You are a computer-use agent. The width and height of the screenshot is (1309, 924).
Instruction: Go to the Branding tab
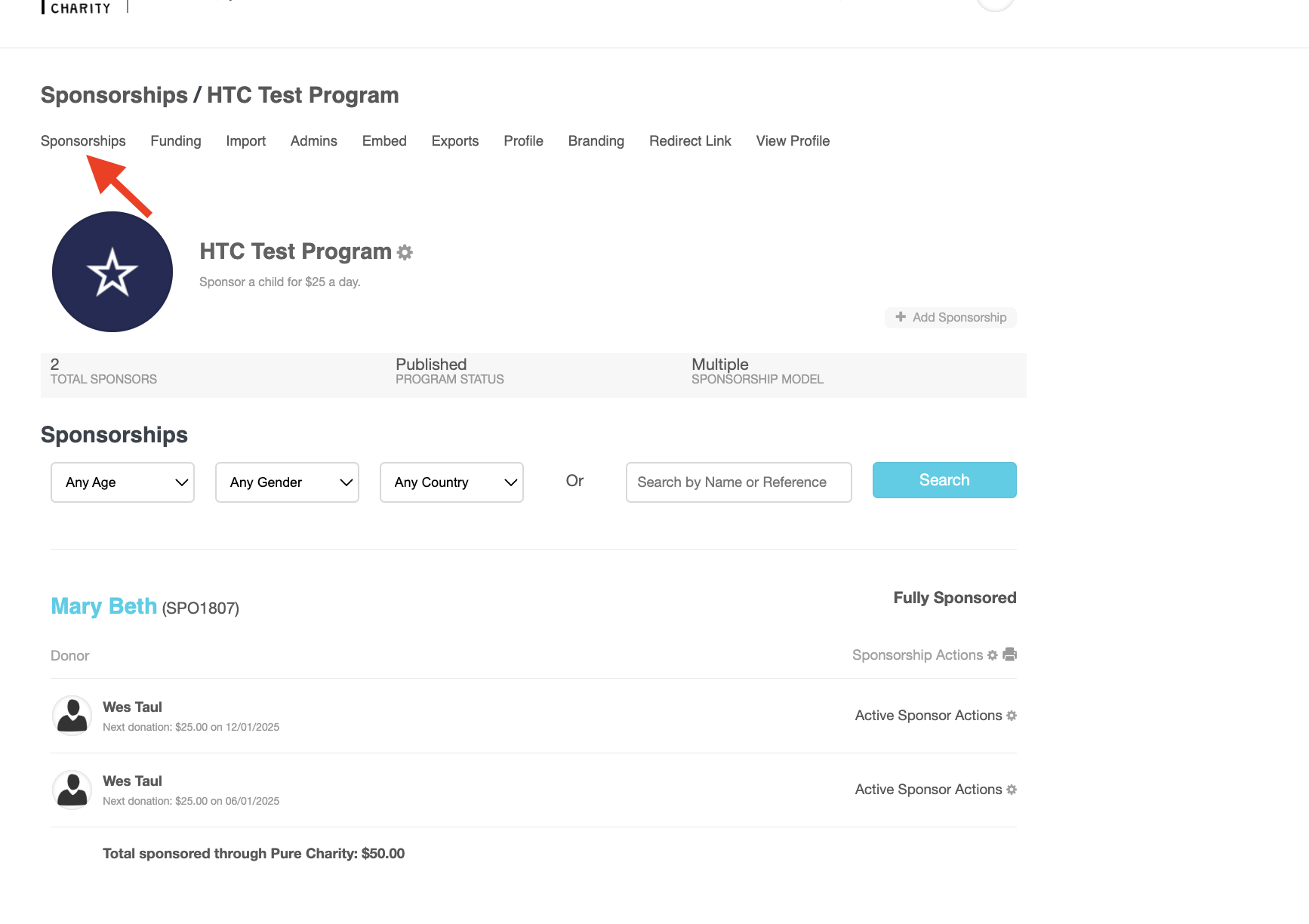596,141
